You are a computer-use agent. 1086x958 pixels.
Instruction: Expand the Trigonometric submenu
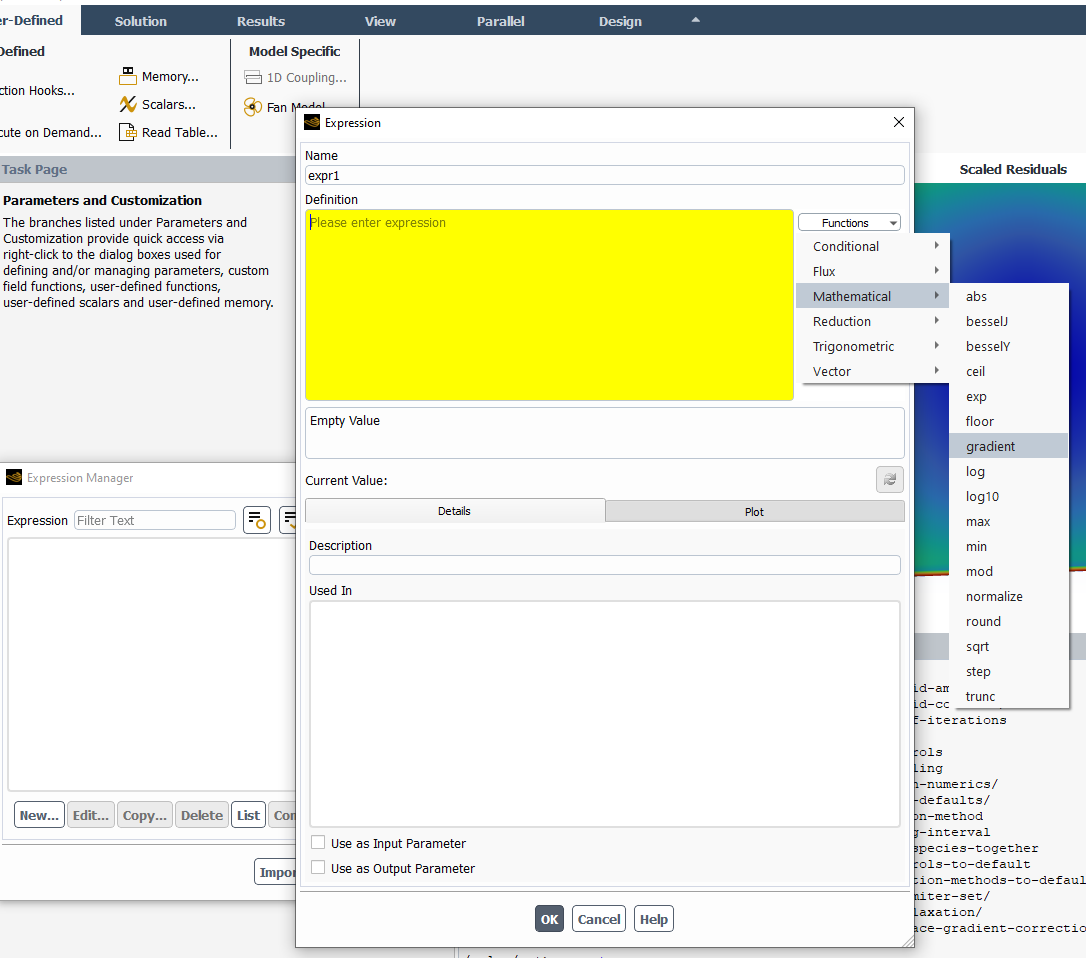click(873, 346)
